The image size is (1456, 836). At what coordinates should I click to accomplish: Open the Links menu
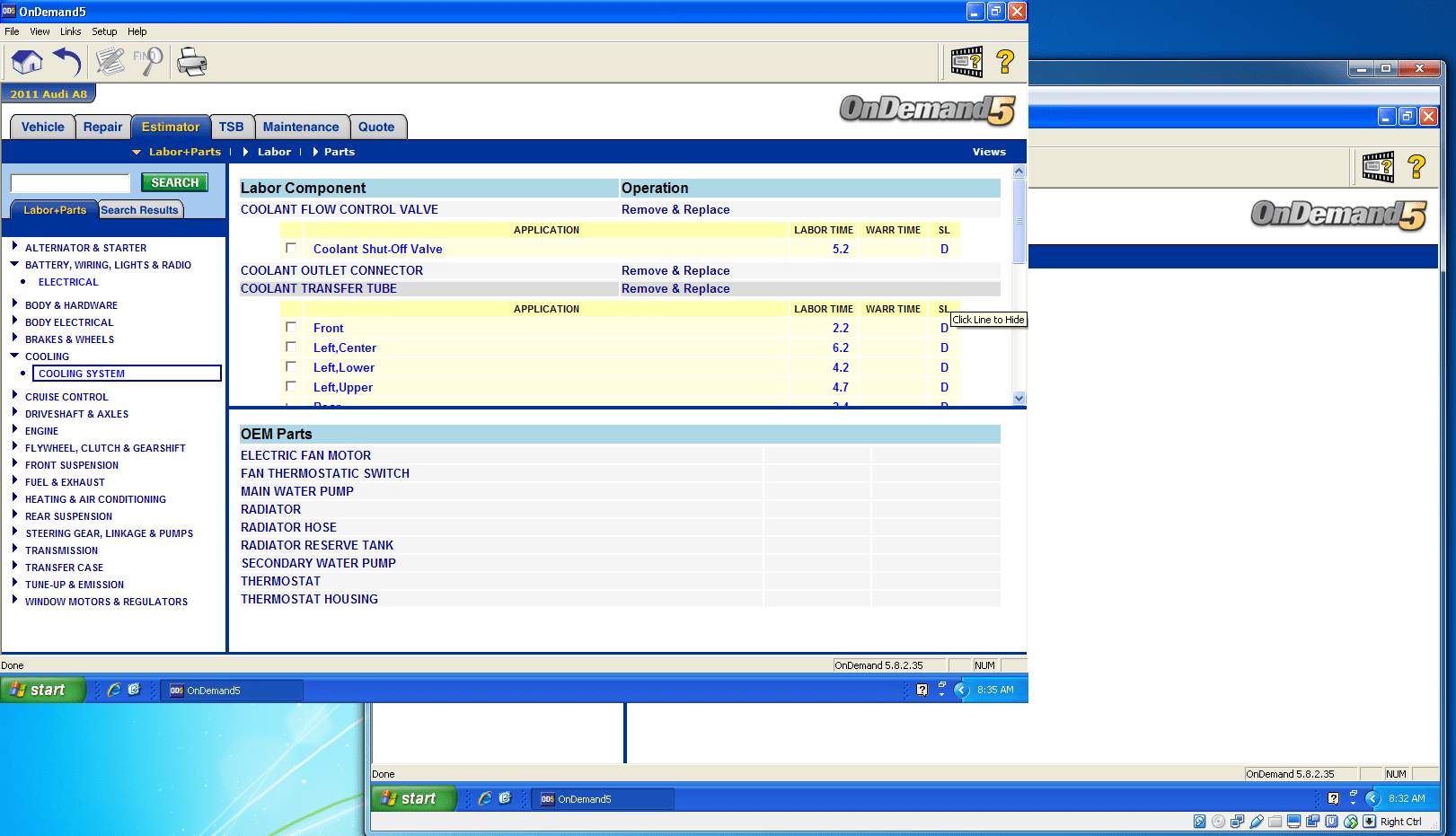[x=71, y=31]
